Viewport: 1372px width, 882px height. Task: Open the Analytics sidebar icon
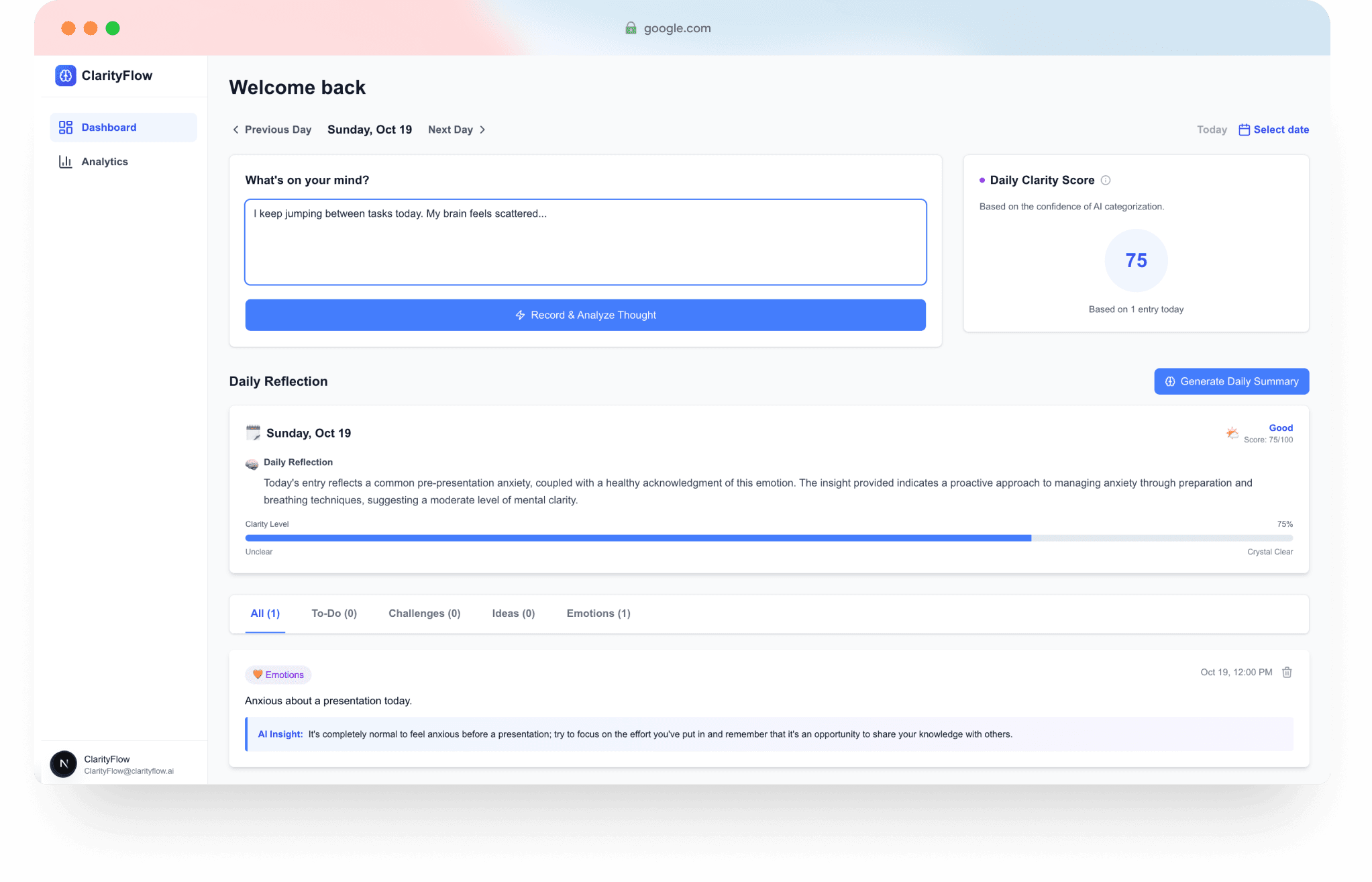pyautogui.click(x=65, y=161)
